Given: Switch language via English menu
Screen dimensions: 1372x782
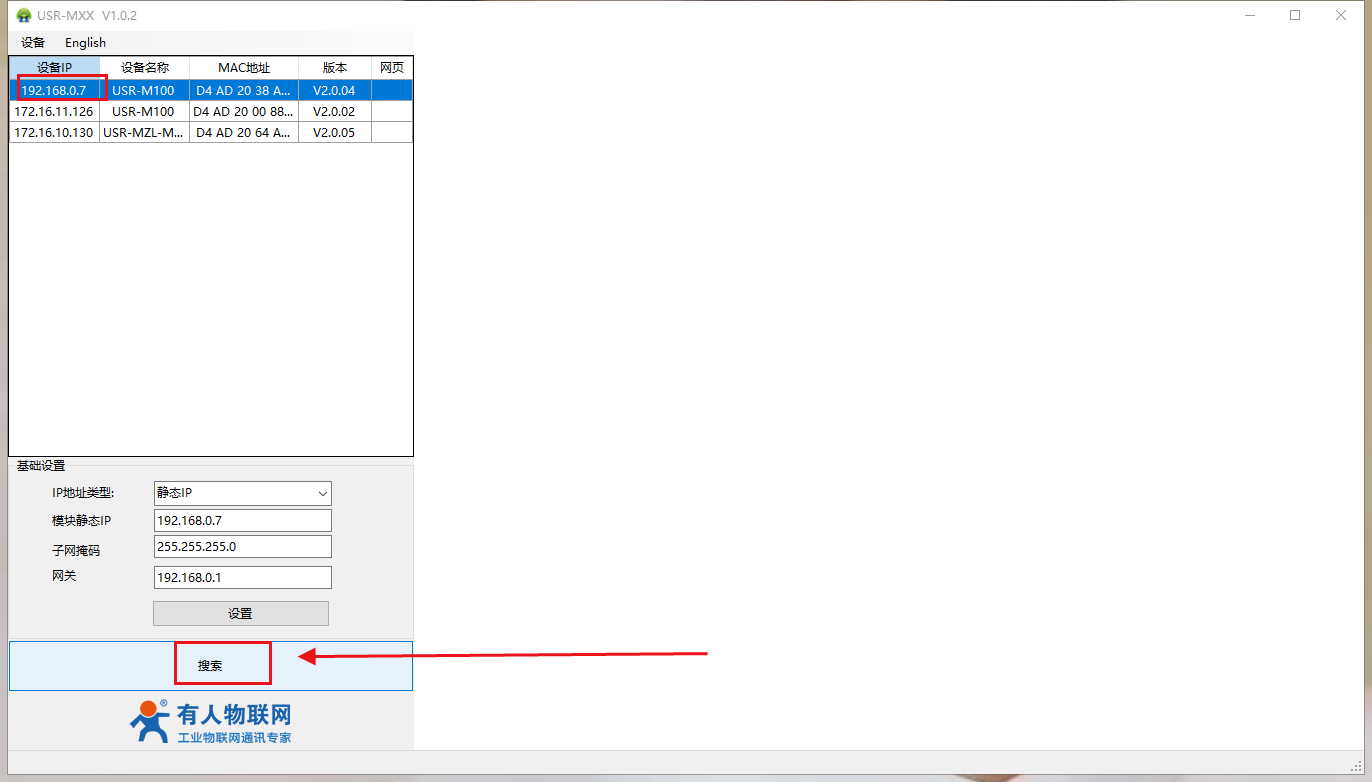Looking at the screenshot, I should (85, 43).
